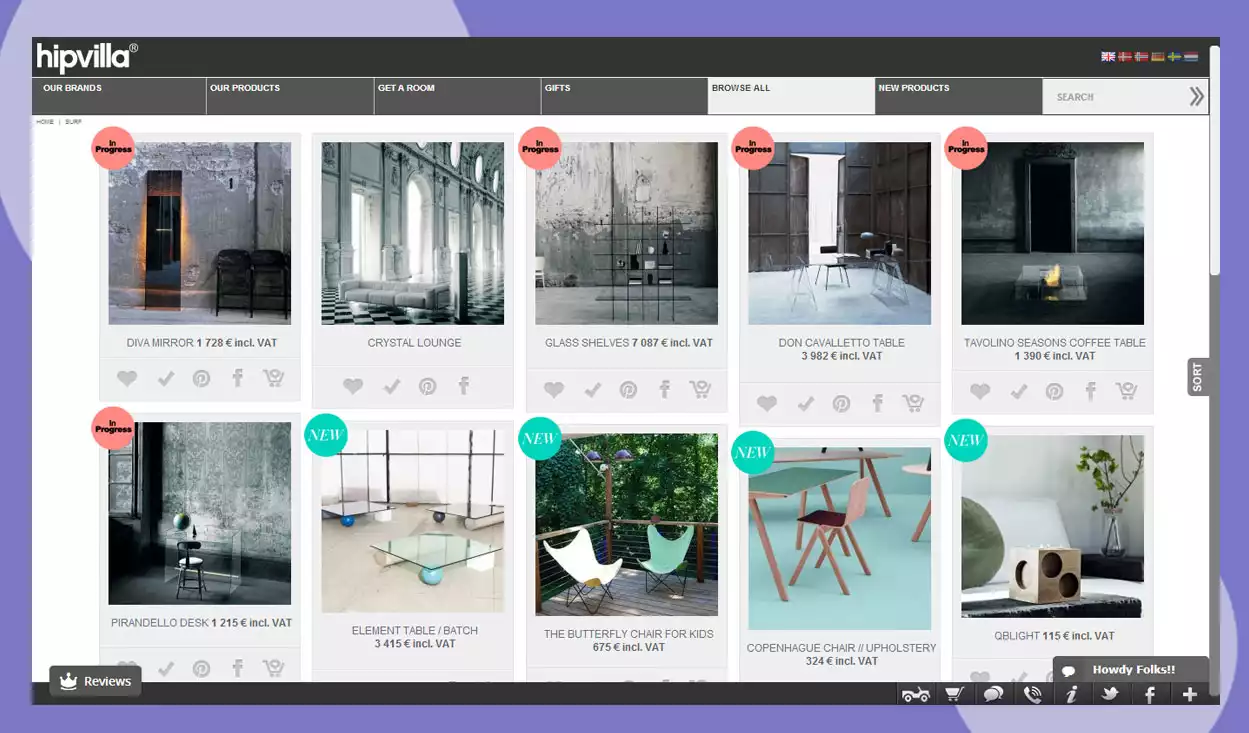
Task: Expand the Sort side tab
Action: tap(1198, 377)
